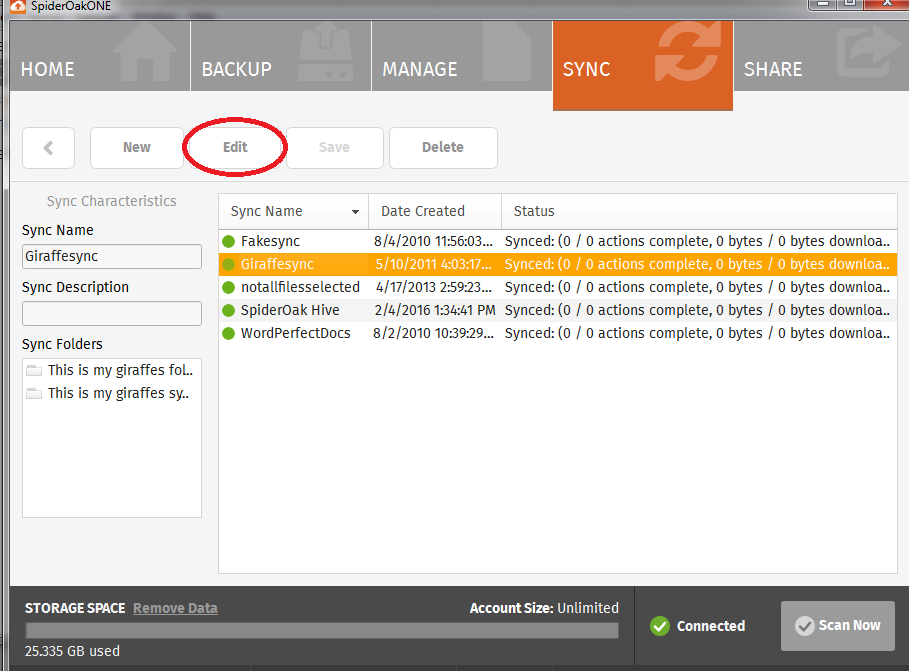Click green status dot for Fakesync
This screenshot has width=909, height=671.
228,241
